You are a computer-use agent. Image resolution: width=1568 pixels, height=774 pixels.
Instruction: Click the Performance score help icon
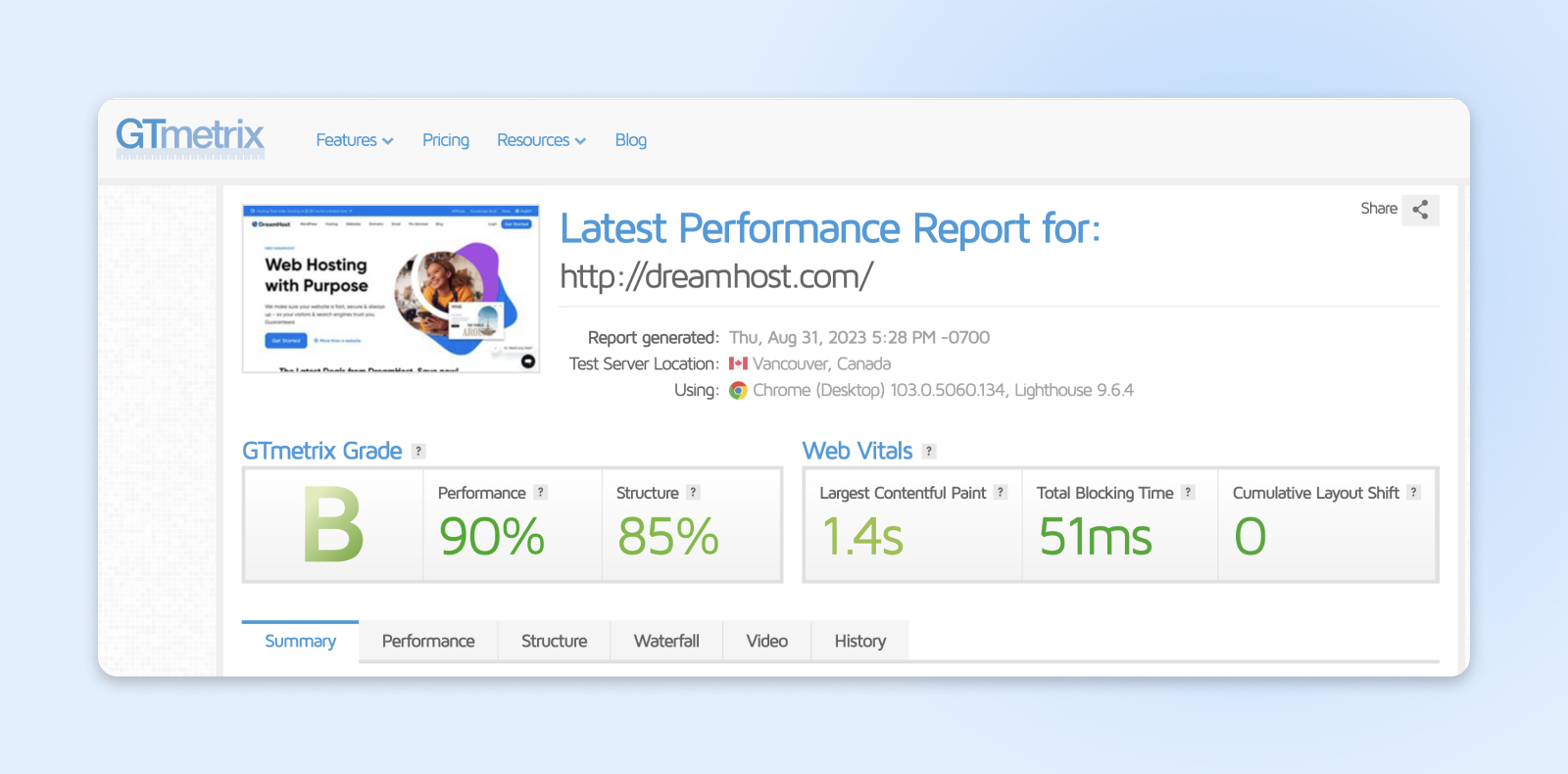pos(540,493)
